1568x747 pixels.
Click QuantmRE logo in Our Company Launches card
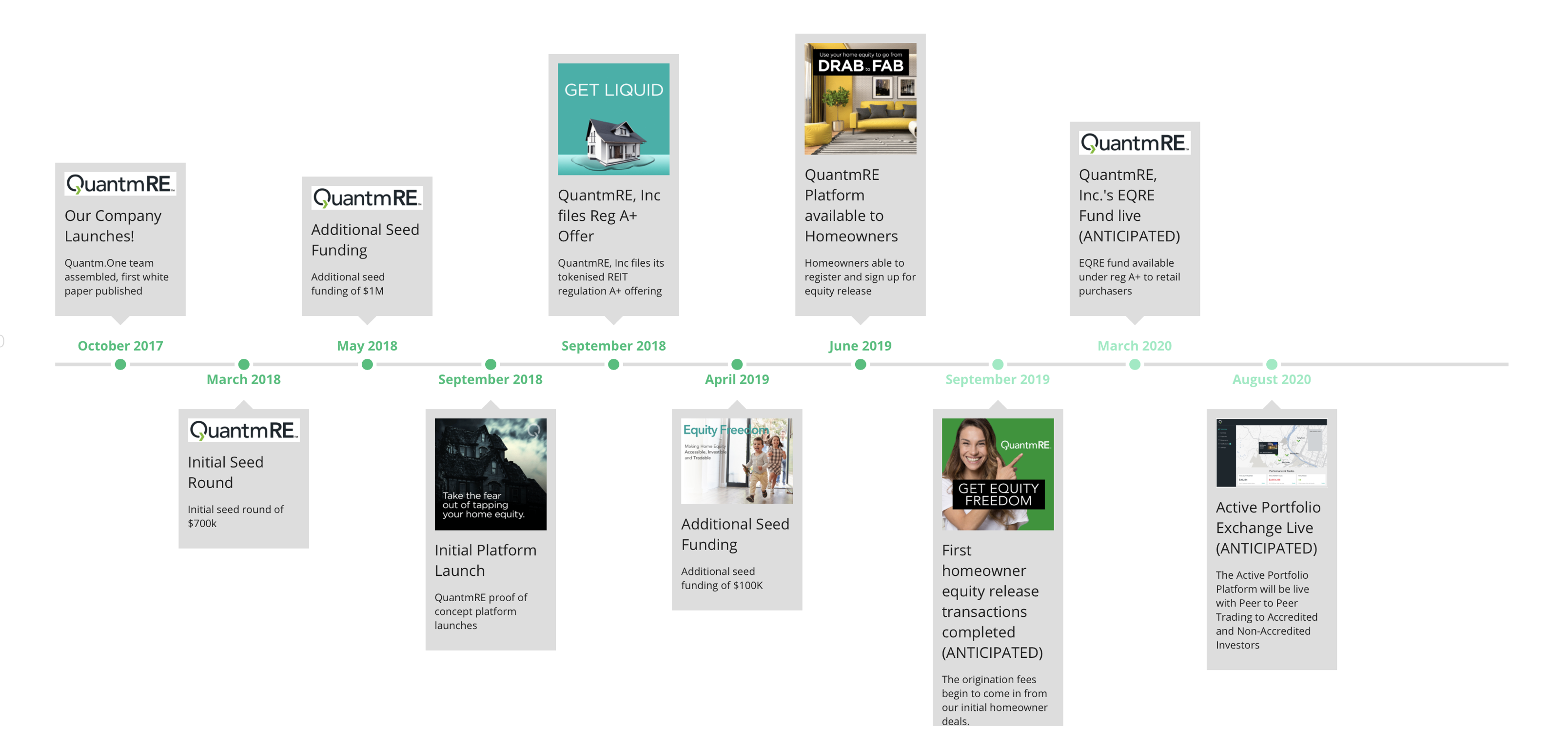pos(120,183)
